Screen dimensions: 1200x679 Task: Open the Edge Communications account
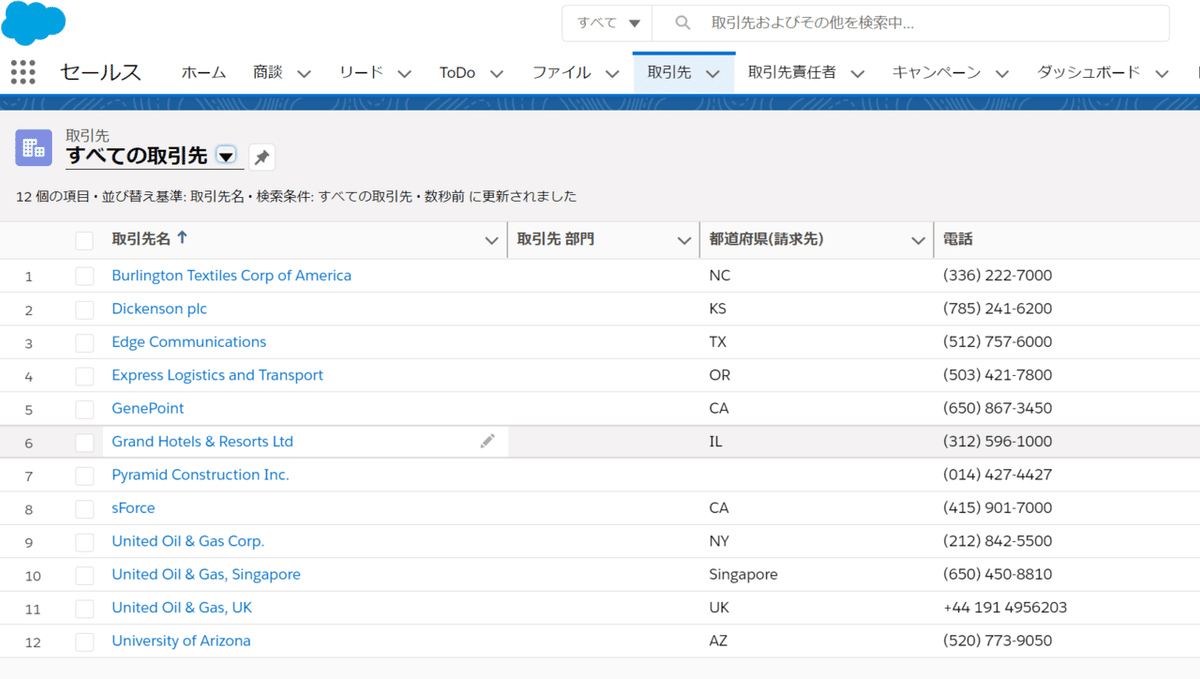click(x=189, y=342)
